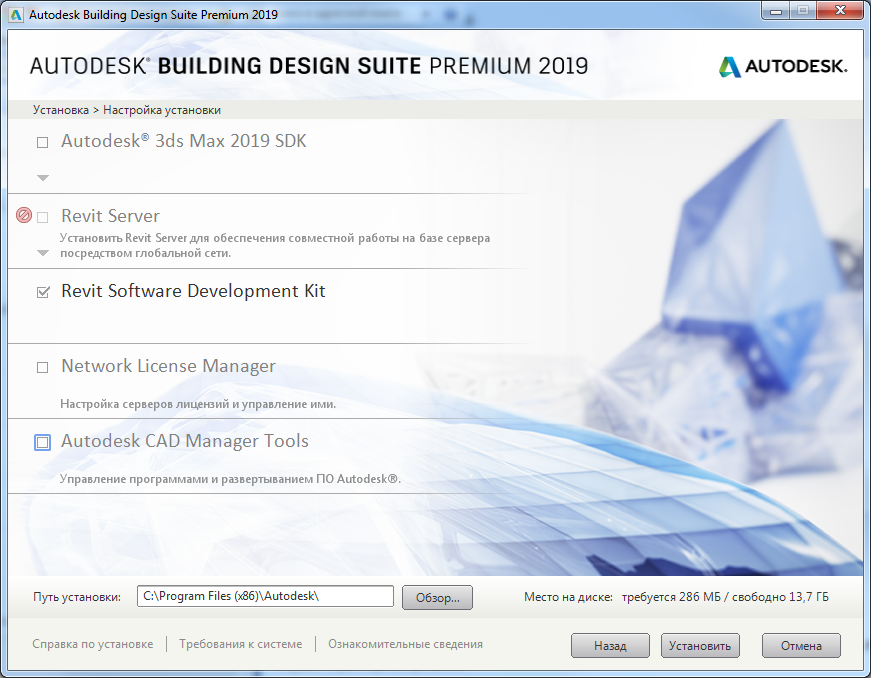Click the red prohibited icon beside Revit Server
The height and width of the screenshot is (678, 871).
point(24,215)
